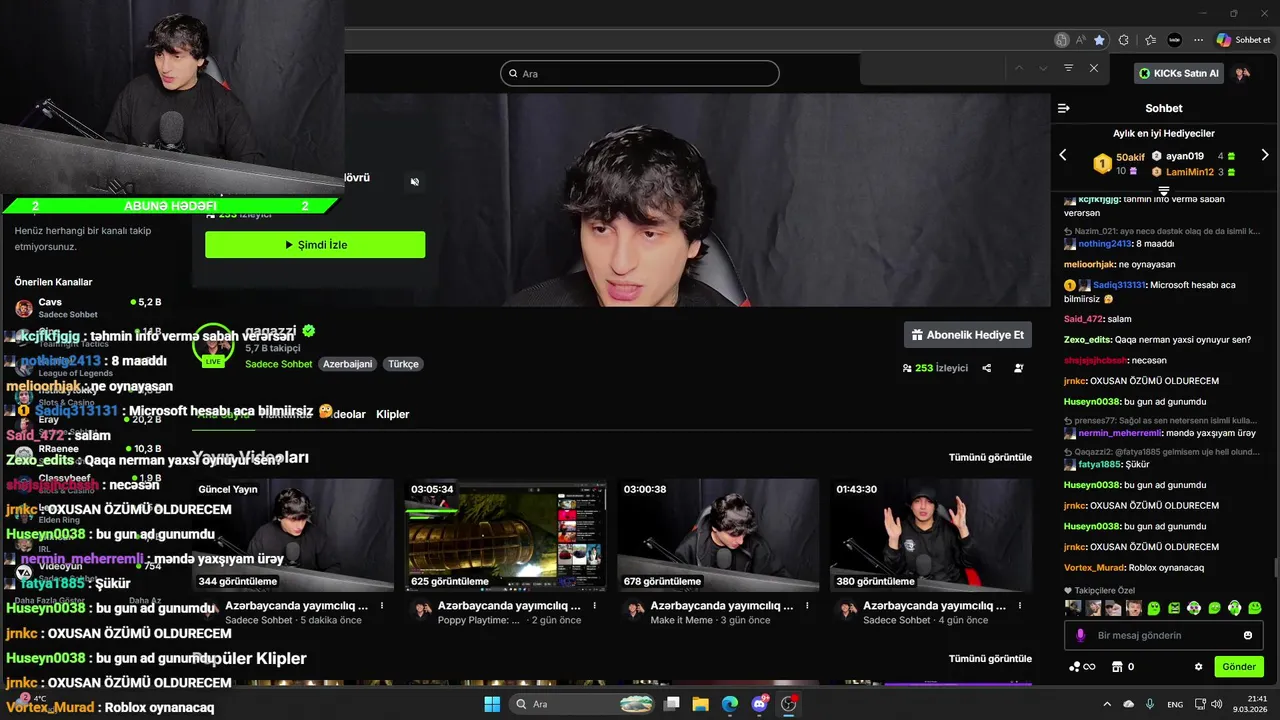Open the chat settings gear icon

[x=1198, y=667]
